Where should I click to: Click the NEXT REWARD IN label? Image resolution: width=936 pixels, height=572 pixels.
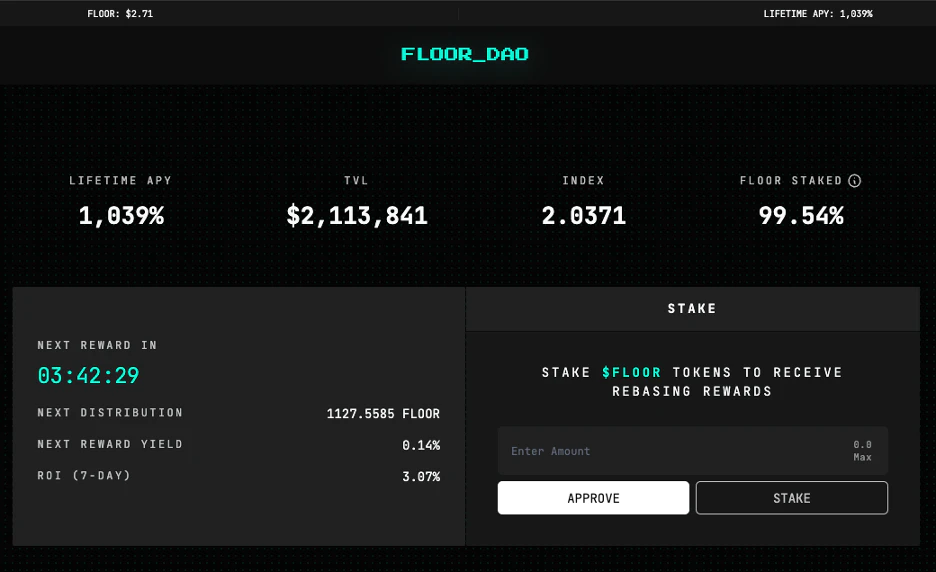(97, 345)
